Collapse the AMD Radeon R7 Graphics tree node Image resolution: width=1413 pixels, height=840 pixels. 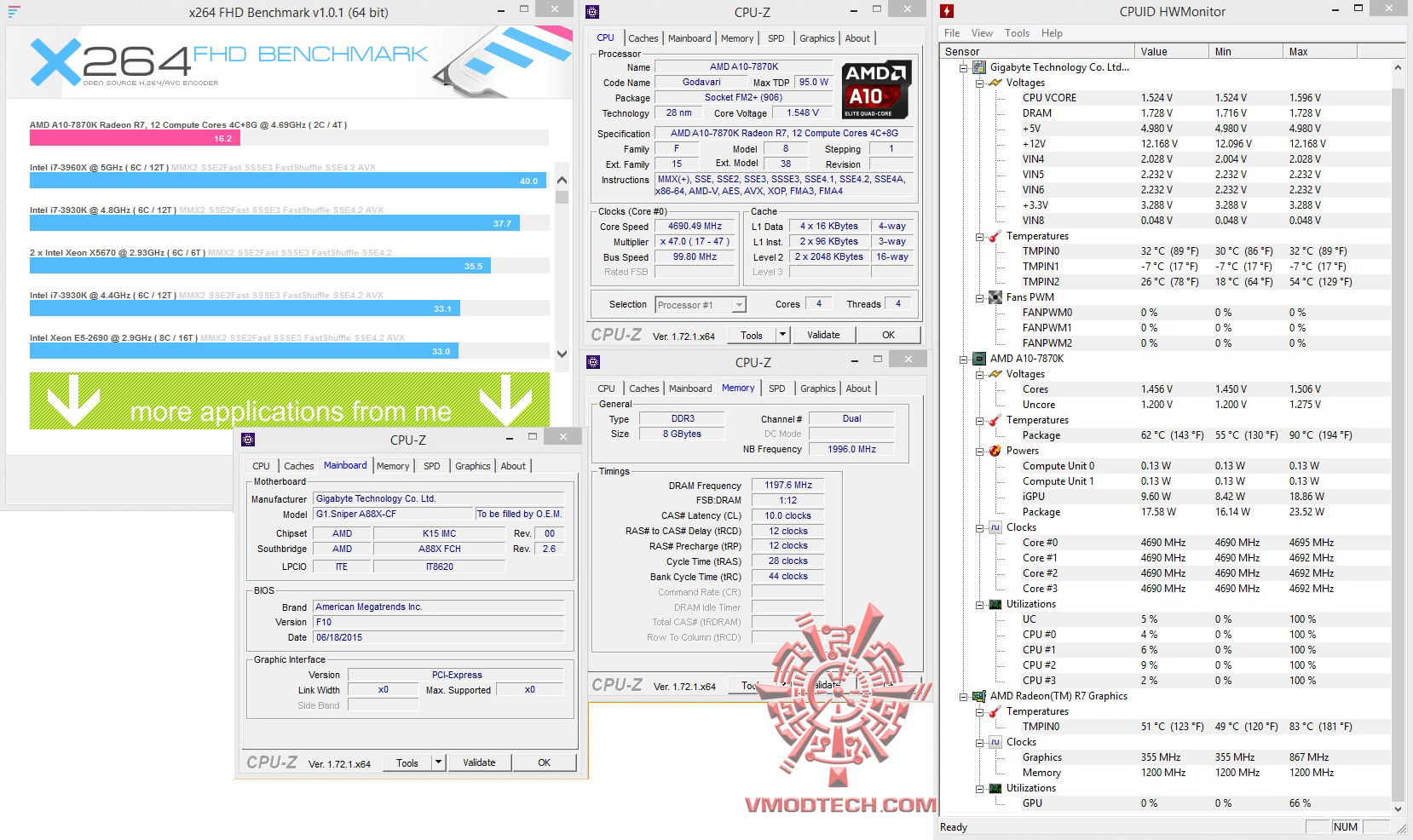pyautogui.click(x=965, y=696)
